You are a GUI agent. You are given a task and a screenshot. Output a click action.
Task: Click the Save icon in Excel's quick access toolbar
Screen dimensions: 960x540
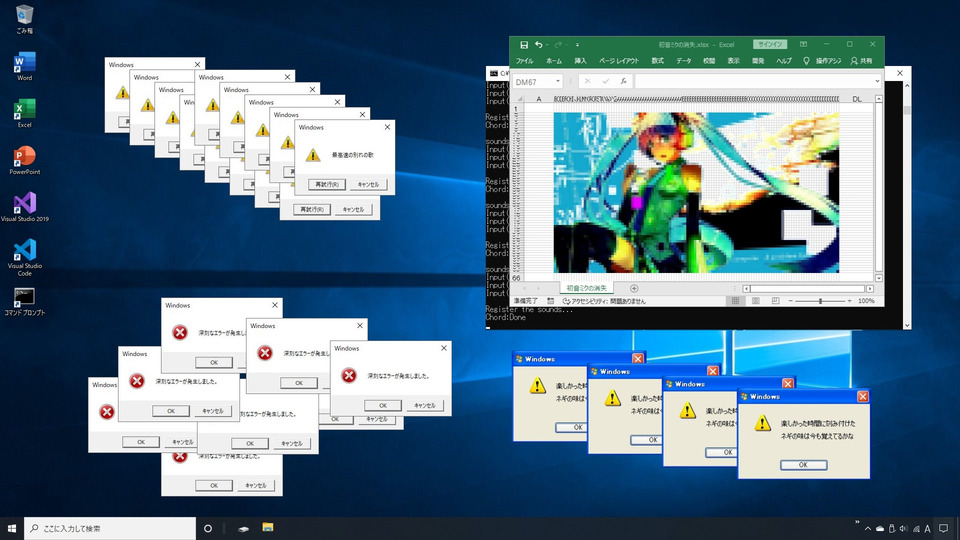pos(524,45)
